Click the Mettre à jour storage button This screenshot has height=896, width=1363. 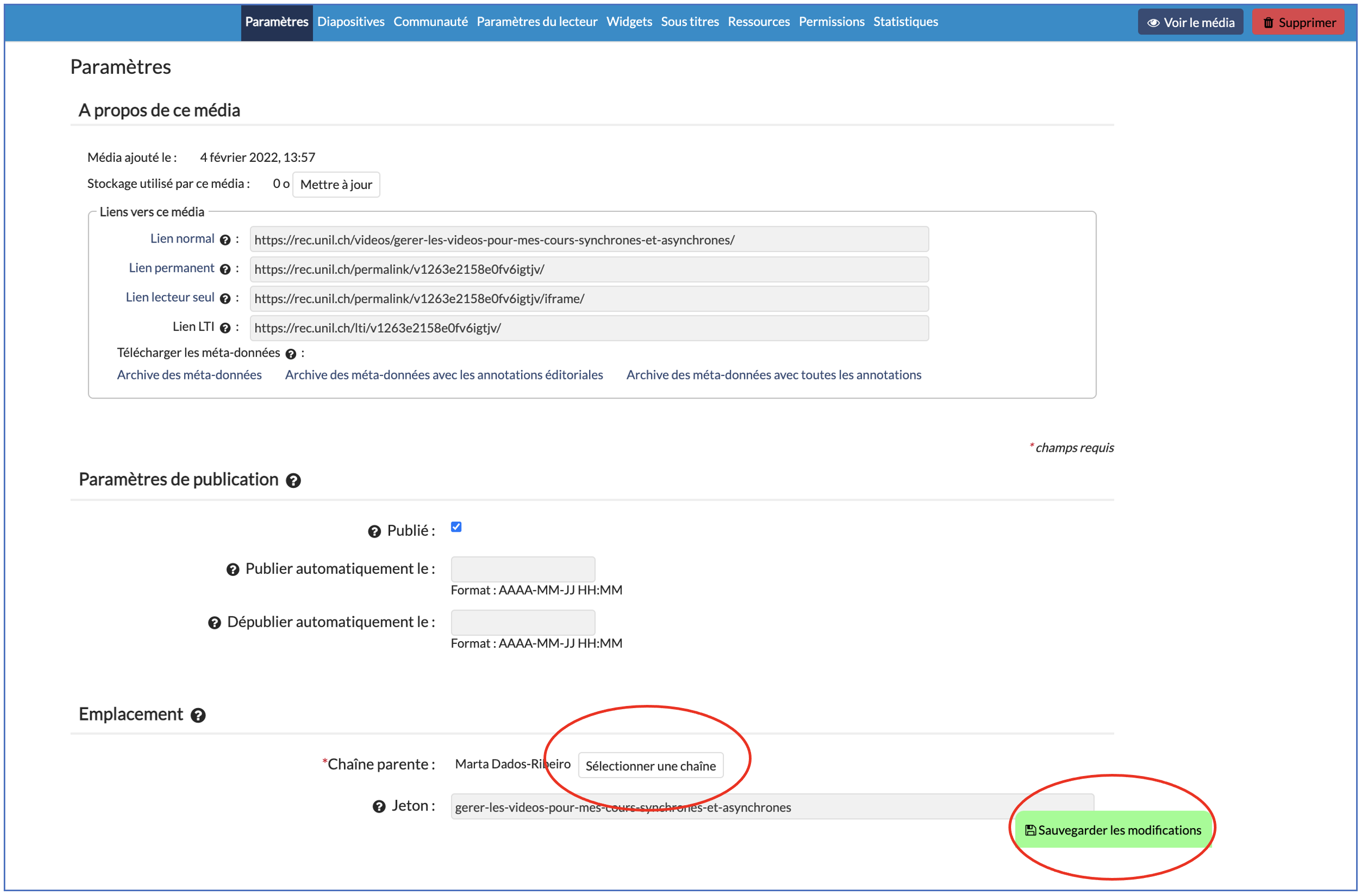pyautogui.click(x=335, y=185)
